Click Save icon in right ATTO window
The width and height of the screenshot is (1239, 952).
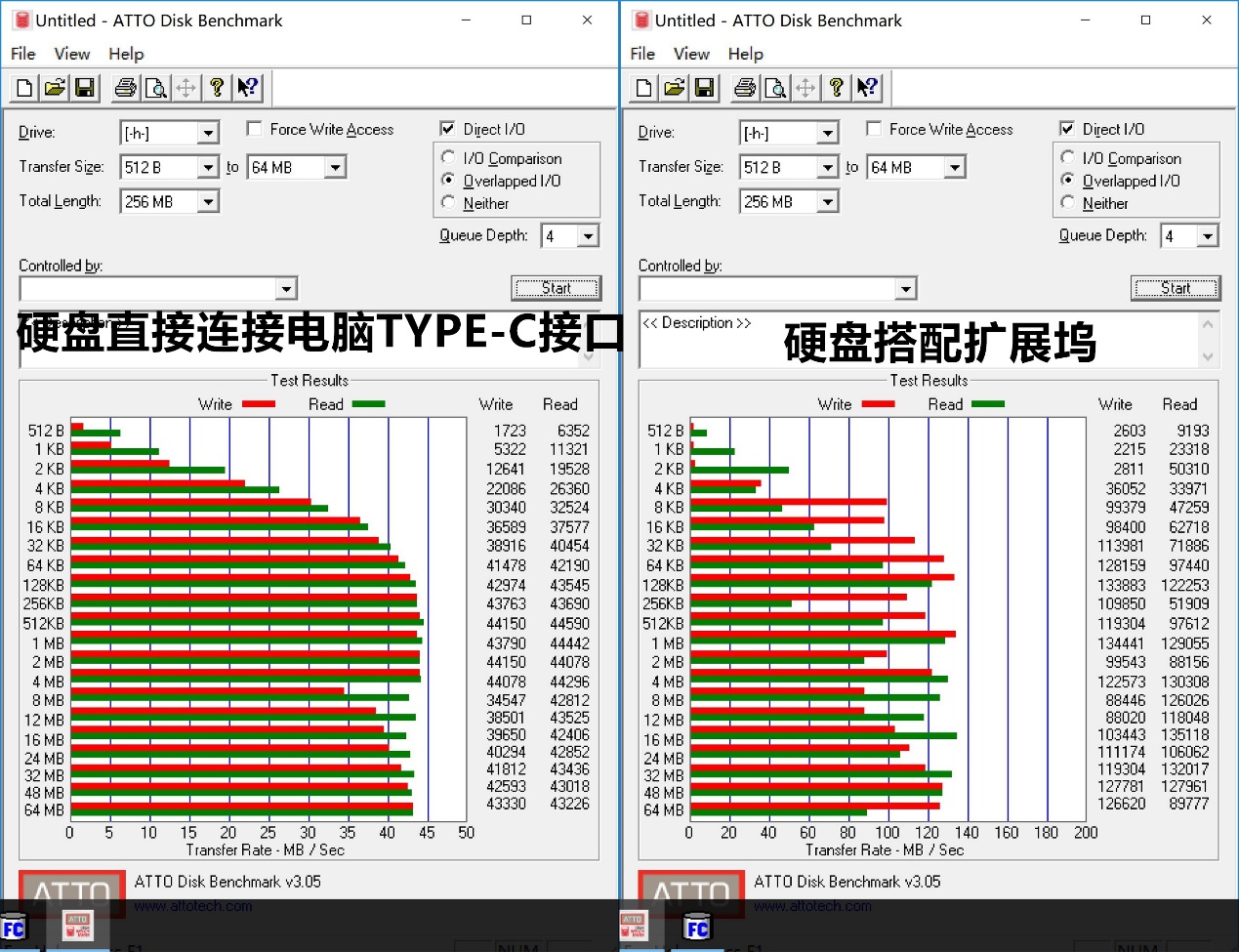[704, 88]
